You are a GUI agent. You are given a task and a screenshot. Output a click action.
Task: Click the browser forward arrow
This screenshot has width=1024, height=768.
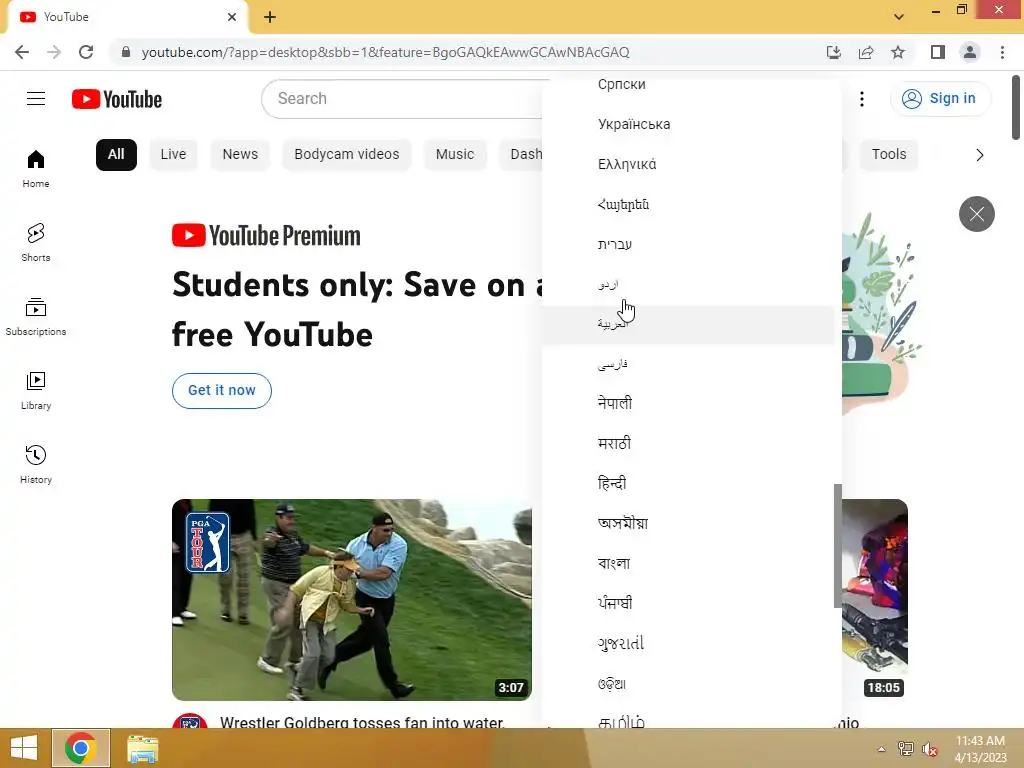click(x=54, y=52)
